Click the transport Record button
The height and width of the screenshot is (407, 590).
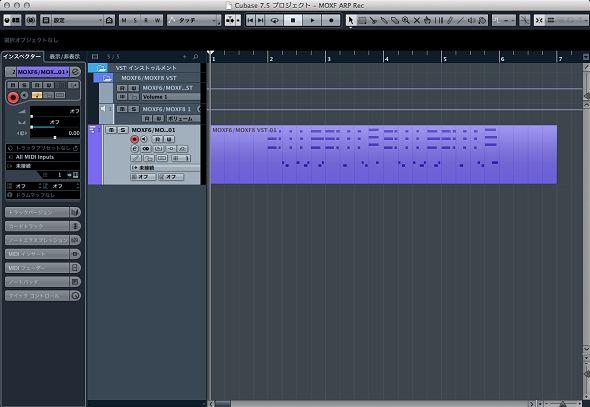pos(331,20)
